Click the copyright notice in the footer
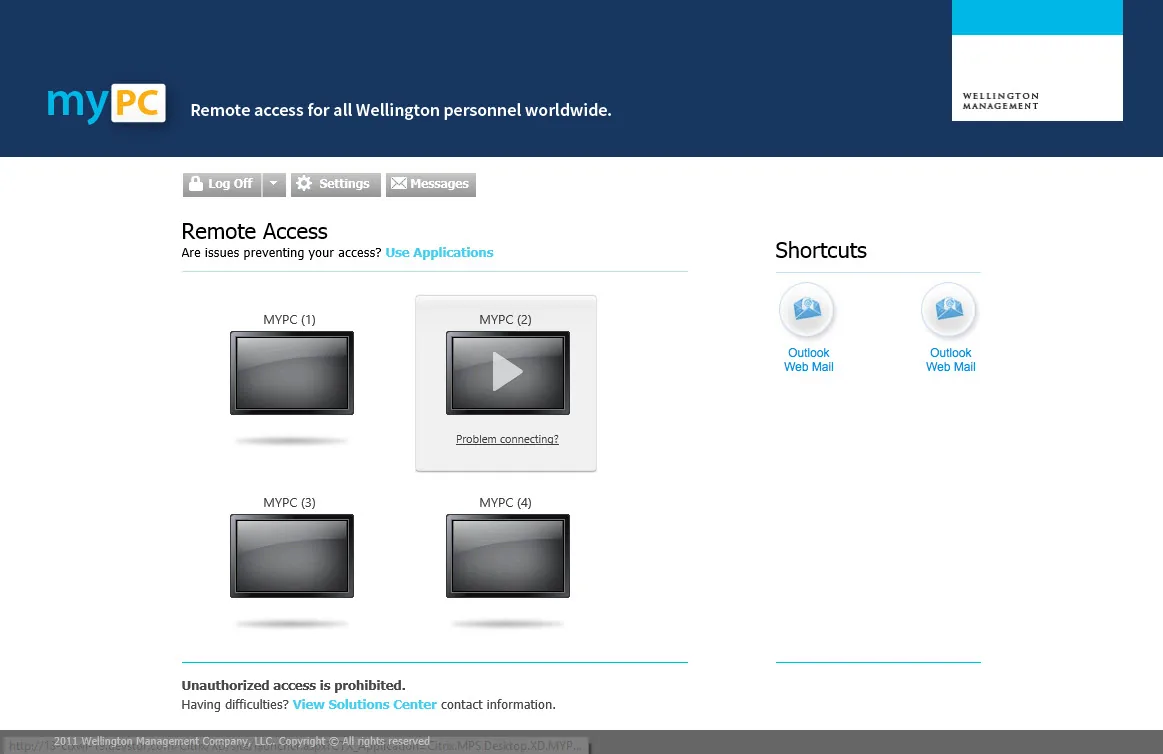The image size is (1163, 754). tap(242, 741)
